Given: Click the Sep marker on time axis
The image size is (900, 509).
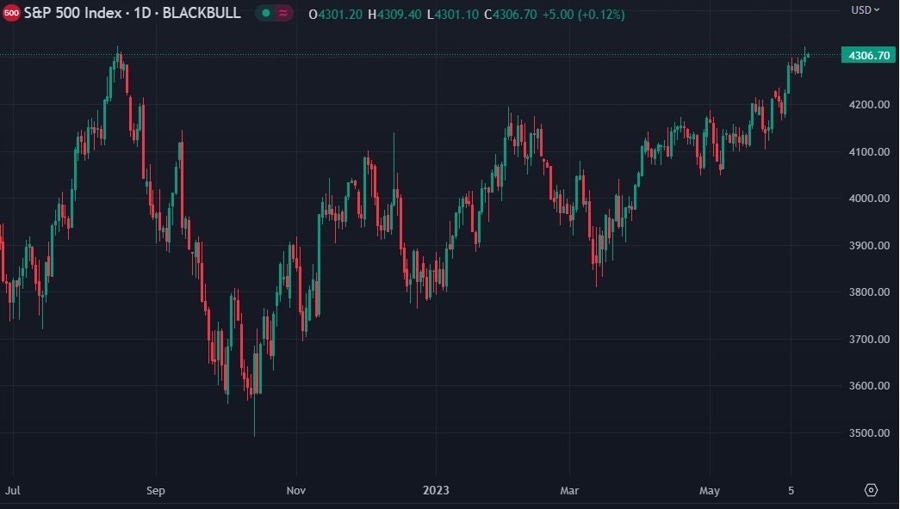Looking at the screenshot, I should tap(155, 491).
